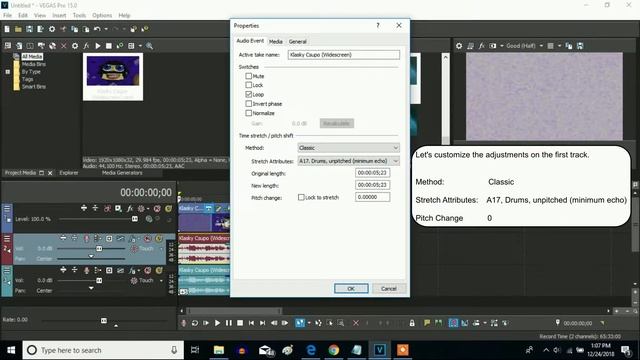Open Touch automation dropdown on track 3
Viewport: 640px width, 360px height.
161,281
